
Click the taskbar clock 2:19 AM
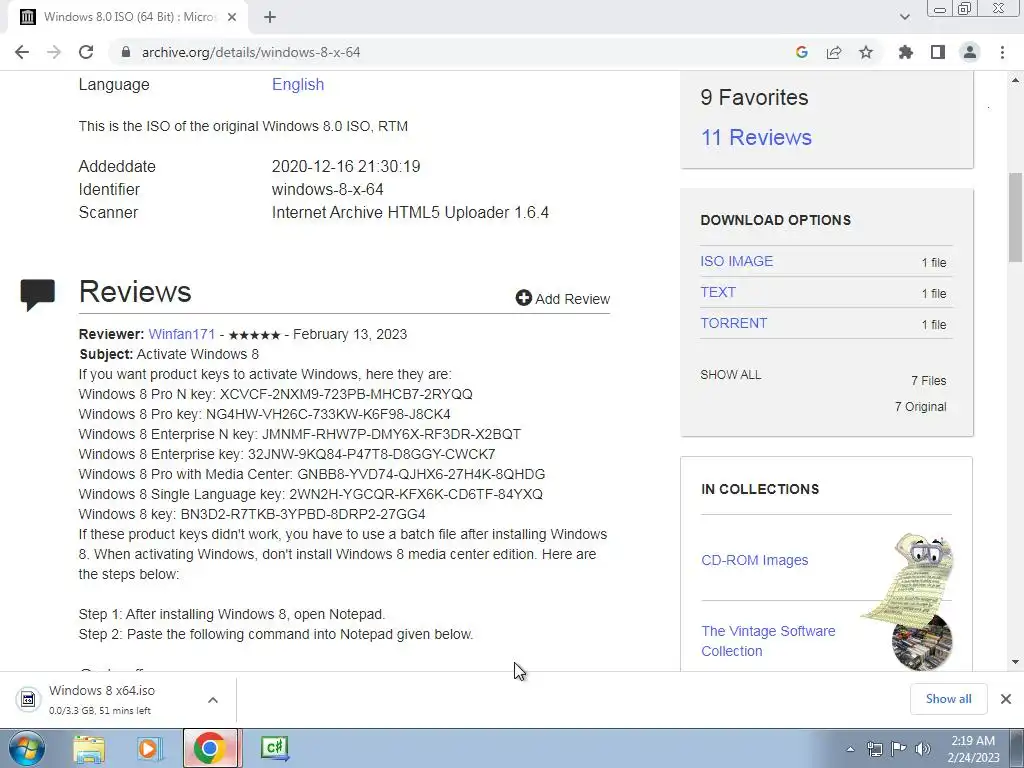(x=973, y=749)
